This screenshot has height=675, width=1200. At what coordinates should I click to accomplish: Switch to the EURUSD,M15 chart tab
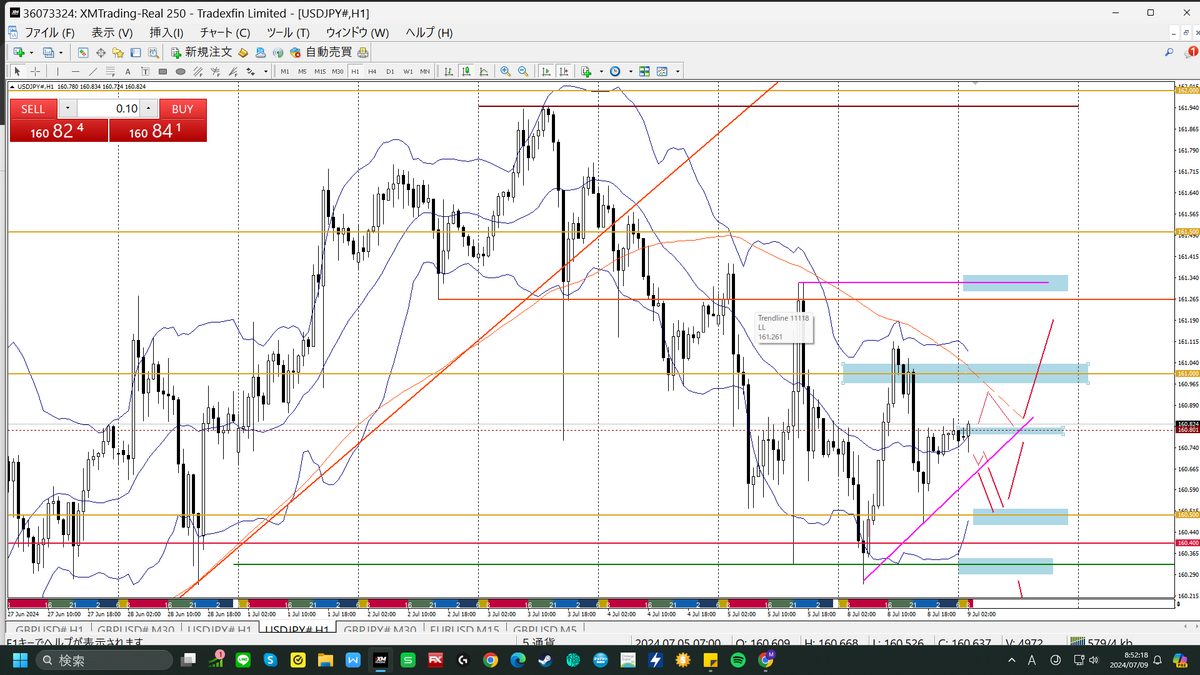tap(464, 629)
